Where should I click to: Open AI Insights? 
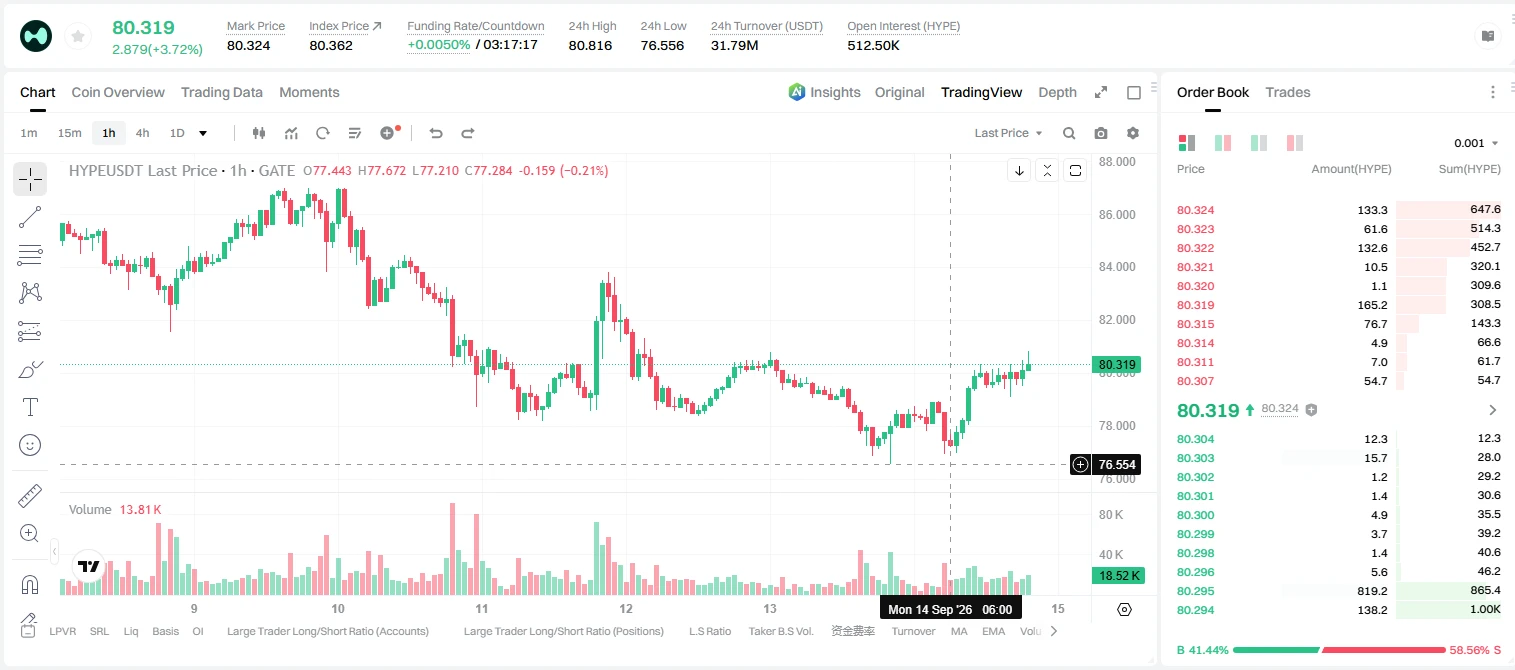(824, 92)
